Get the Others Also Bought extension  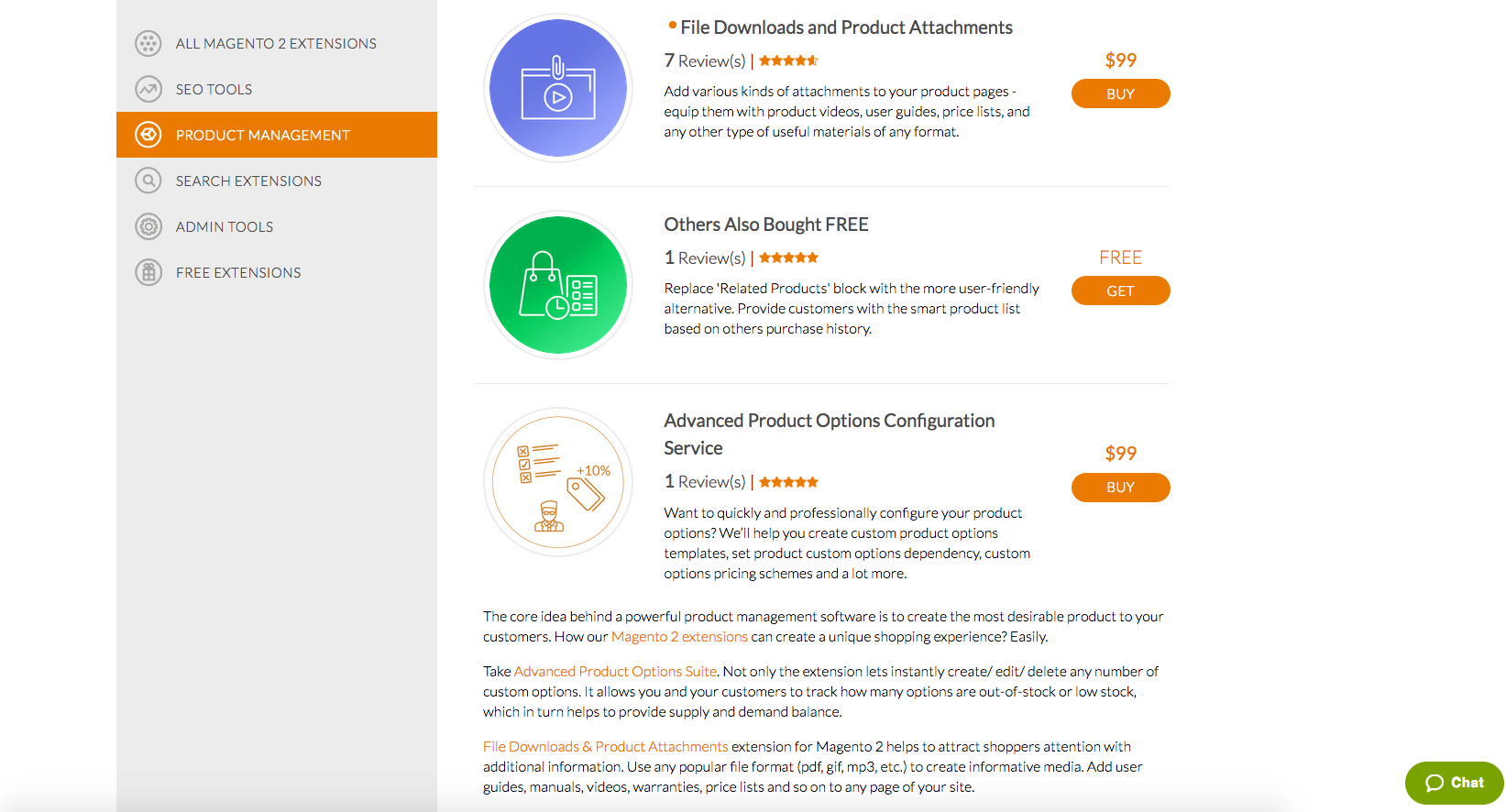click(1120, 291)
